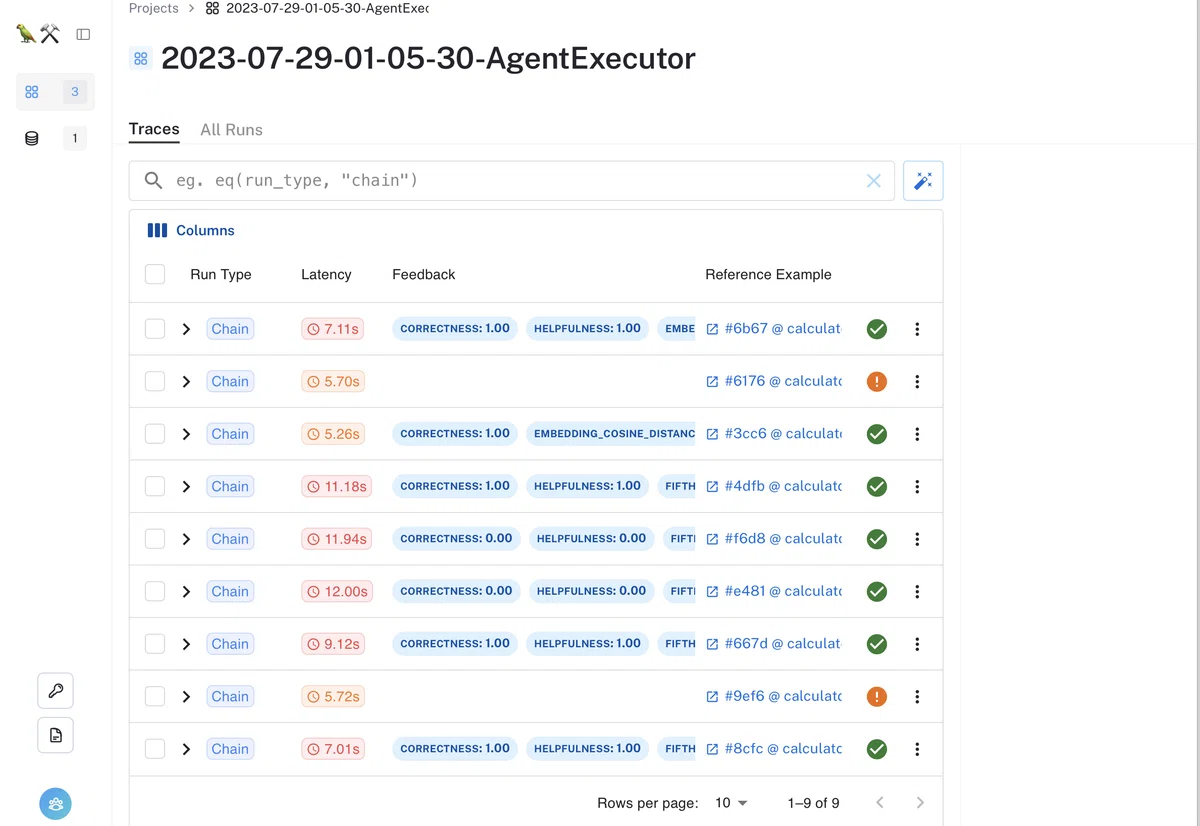Screen dimensions: 1200x826
Task: Open more options for #667d row
Action: click(917, 644)
